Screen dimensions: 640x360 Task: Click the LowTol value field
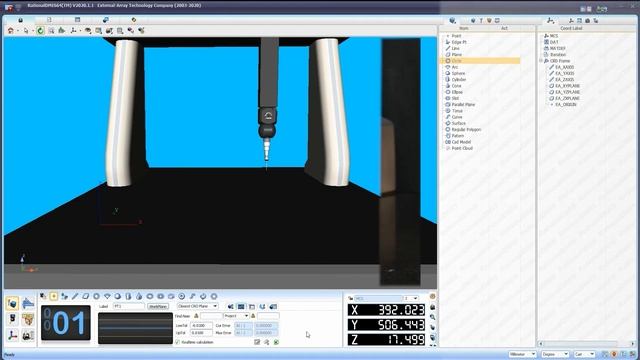201,326
